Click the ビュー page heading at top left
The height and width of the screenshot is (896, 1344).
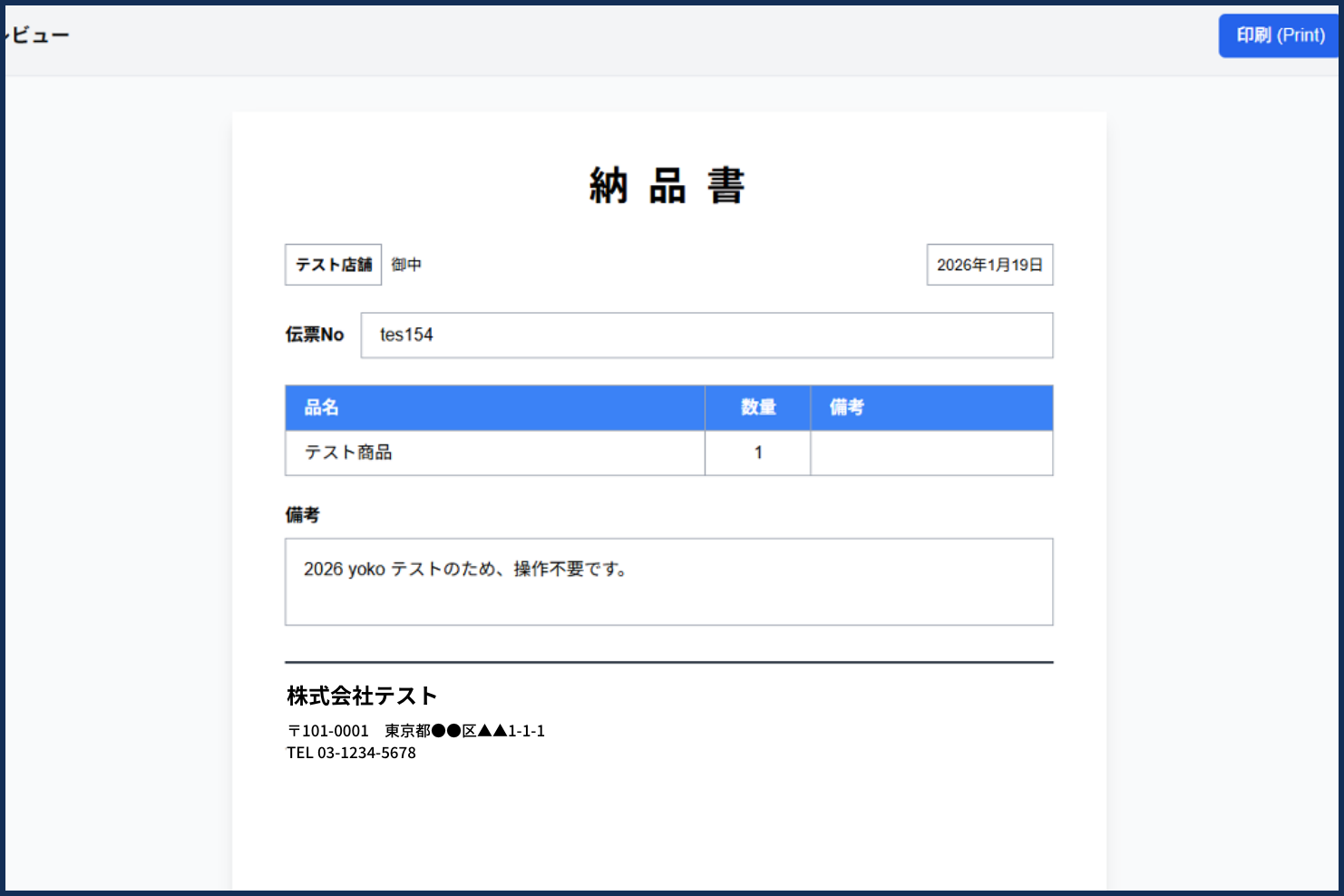point(38,35)
